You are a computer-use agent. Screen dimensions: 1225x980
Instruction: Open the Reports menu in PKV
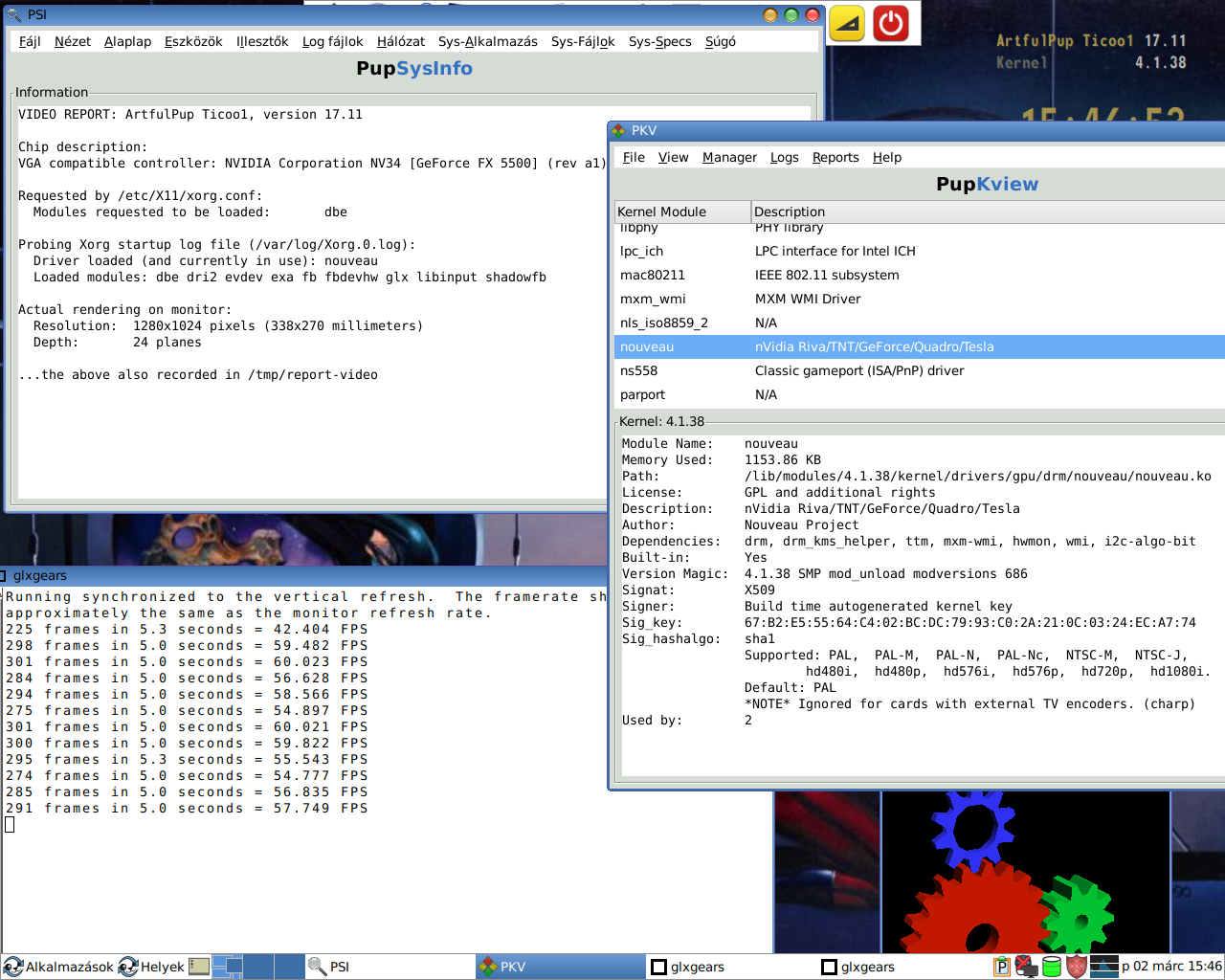point(835,157)
